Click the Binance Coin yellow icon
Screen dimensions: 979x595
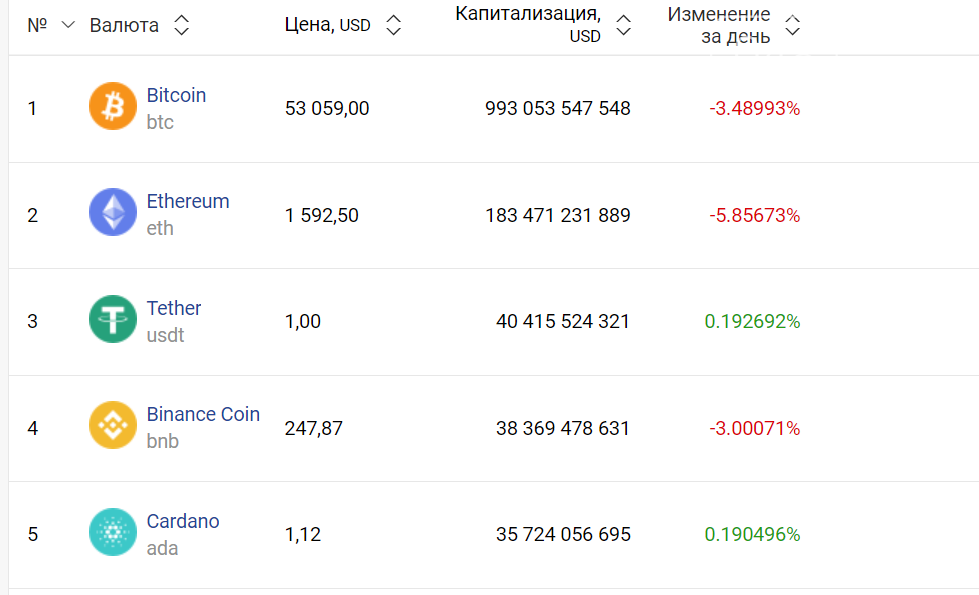113,425
